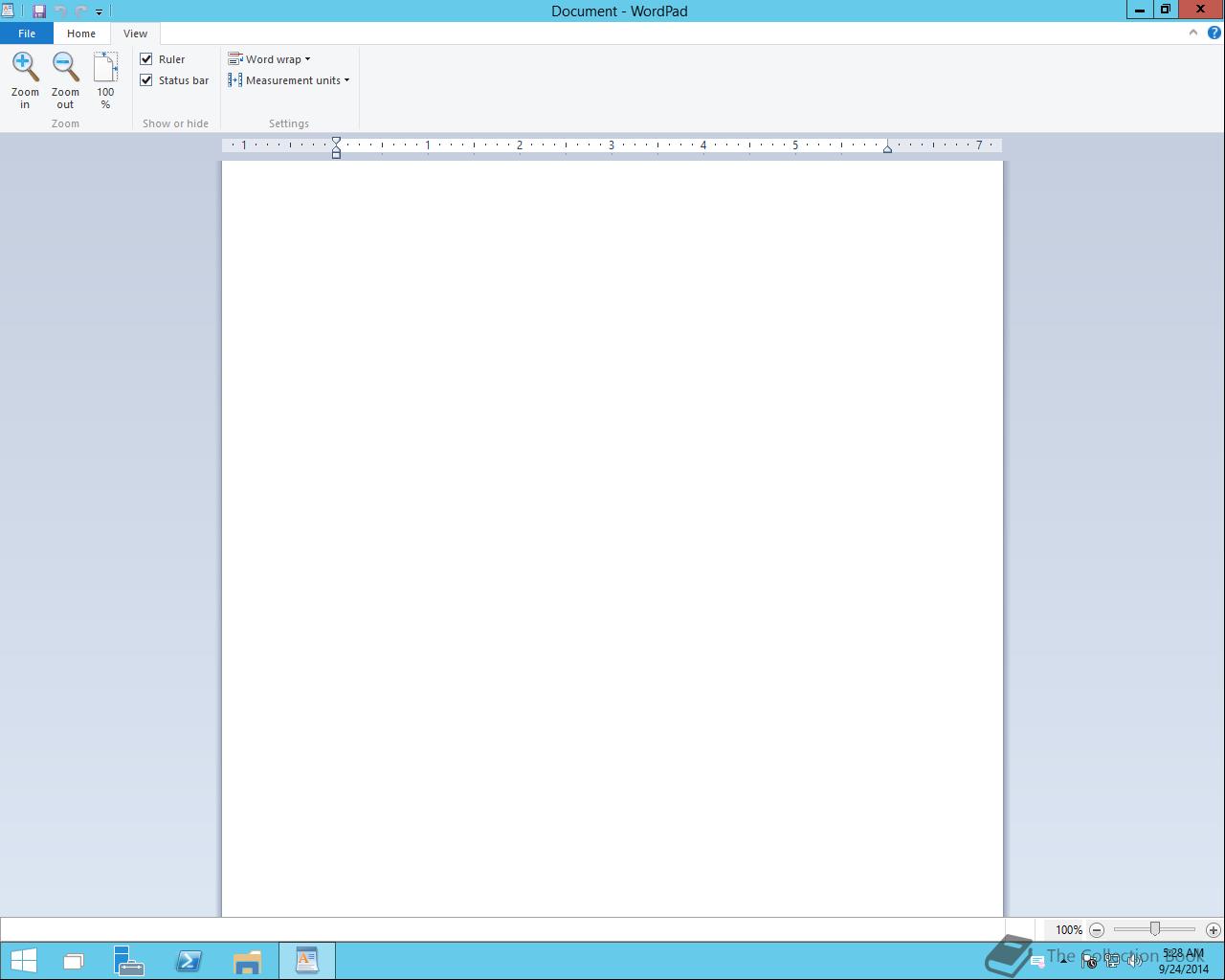Click the WordPad taskbar button
1225x980 pixels.
[x=307, y=961]
